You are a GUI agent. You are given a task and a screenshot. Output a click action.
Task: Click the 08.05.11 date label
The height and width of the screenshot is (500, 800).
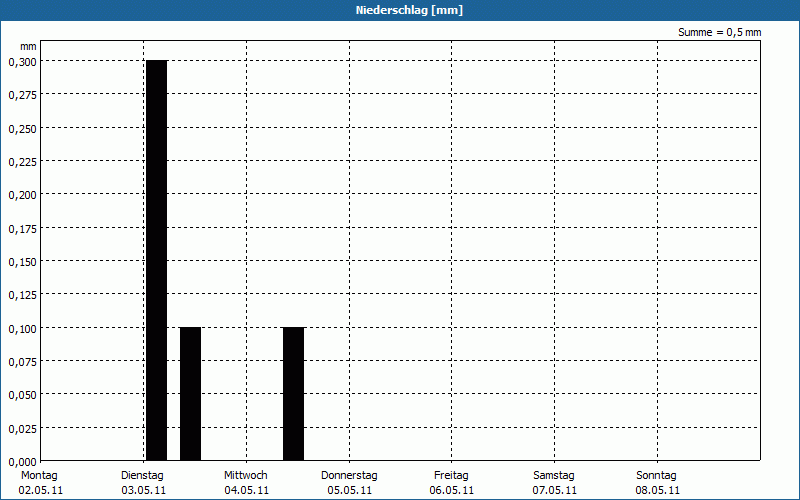tap(658, 491)
